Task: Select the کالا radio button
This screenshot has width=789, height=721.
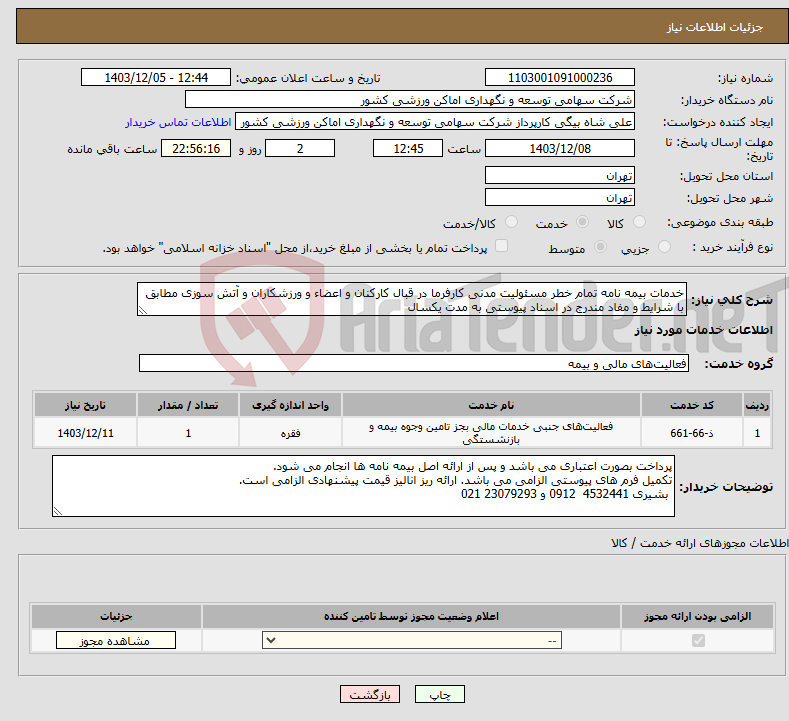Action: point(639,222)
